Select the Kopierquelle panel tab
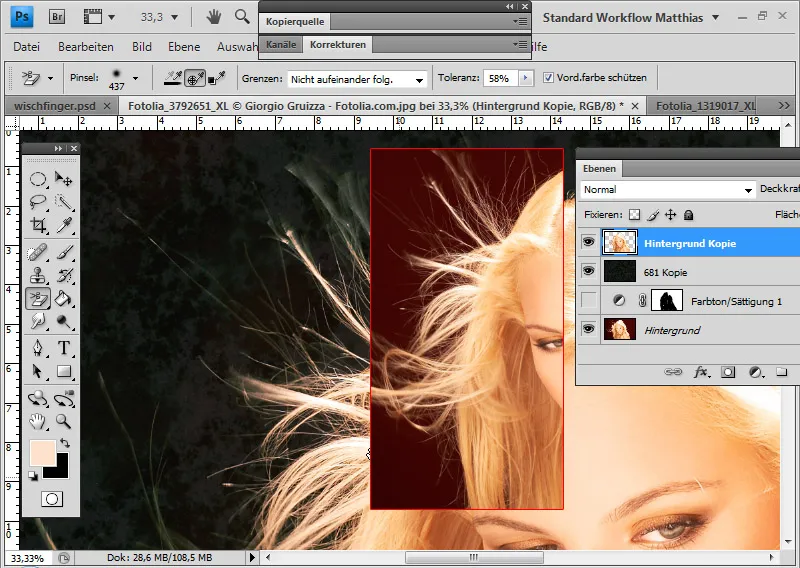 pyautogui.click(x=295, y=21)
